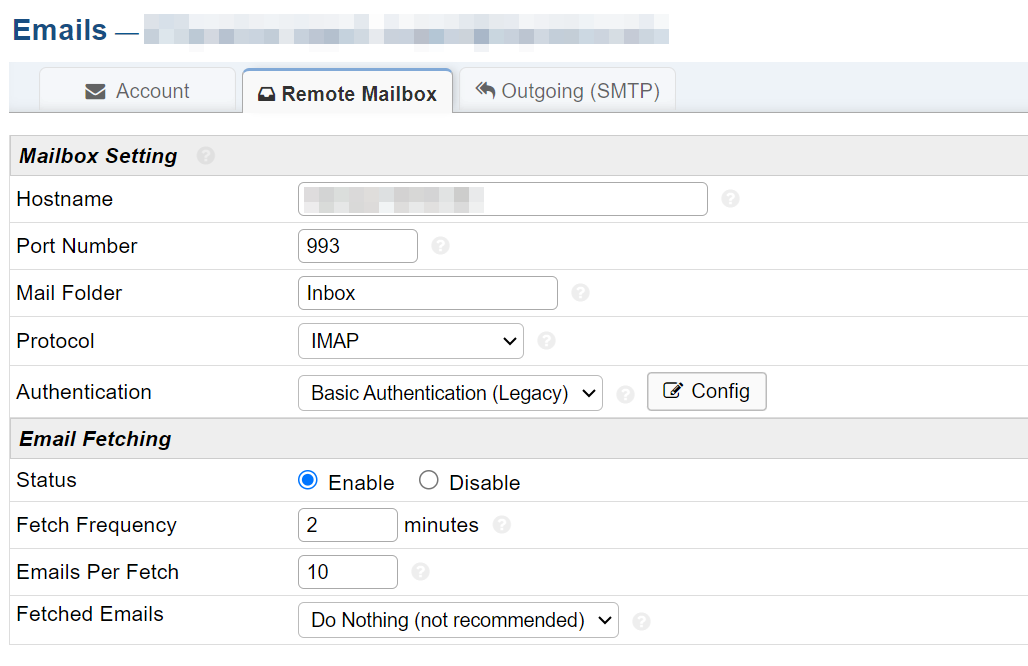
Task: Open the Basic Authentication (Legacy) dropdown
Action: click(450, 393)
